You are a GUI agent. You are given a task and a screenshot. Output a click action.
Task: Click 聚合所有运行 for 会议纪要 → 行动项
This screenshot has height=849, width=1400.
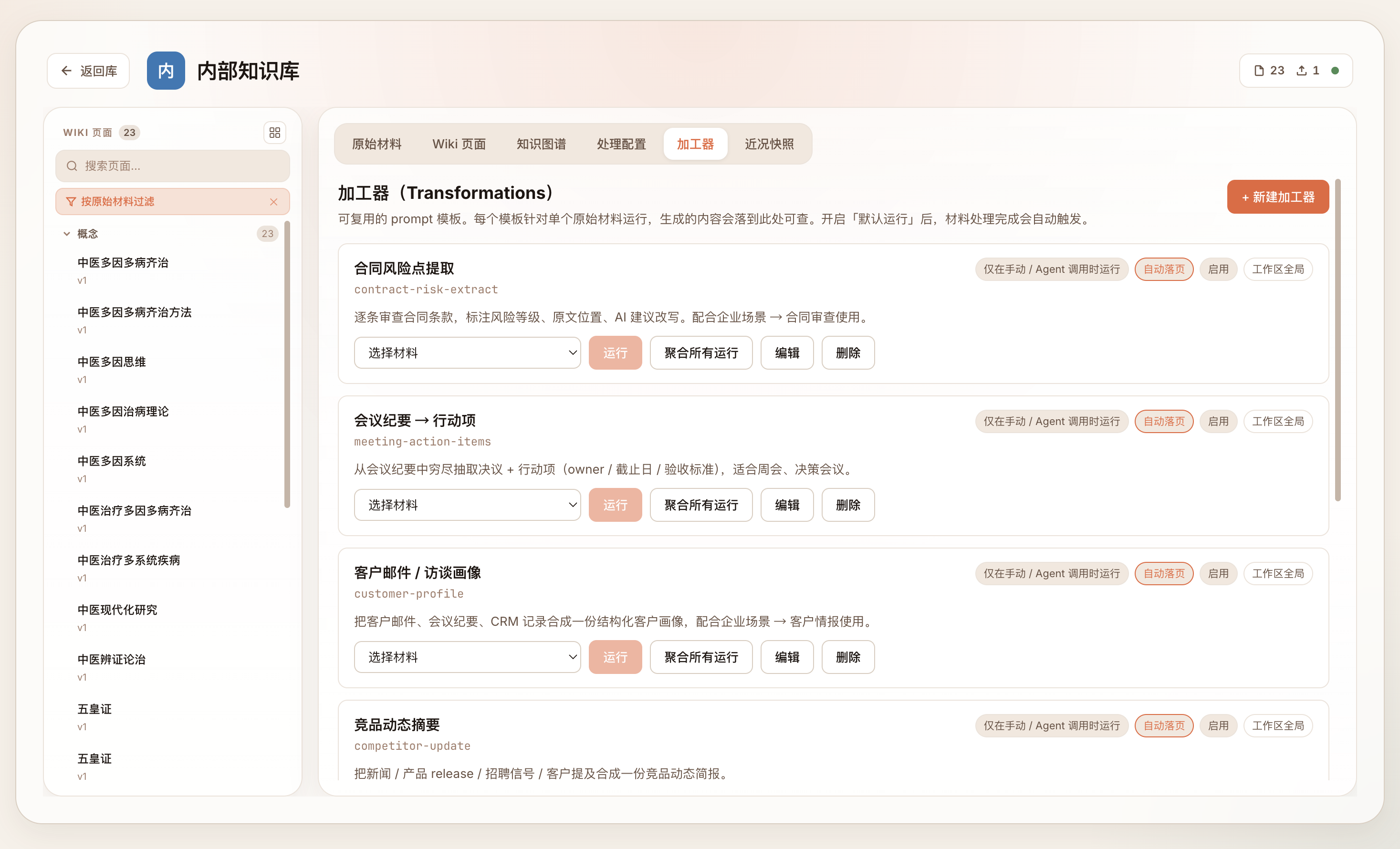coord(701,505)
